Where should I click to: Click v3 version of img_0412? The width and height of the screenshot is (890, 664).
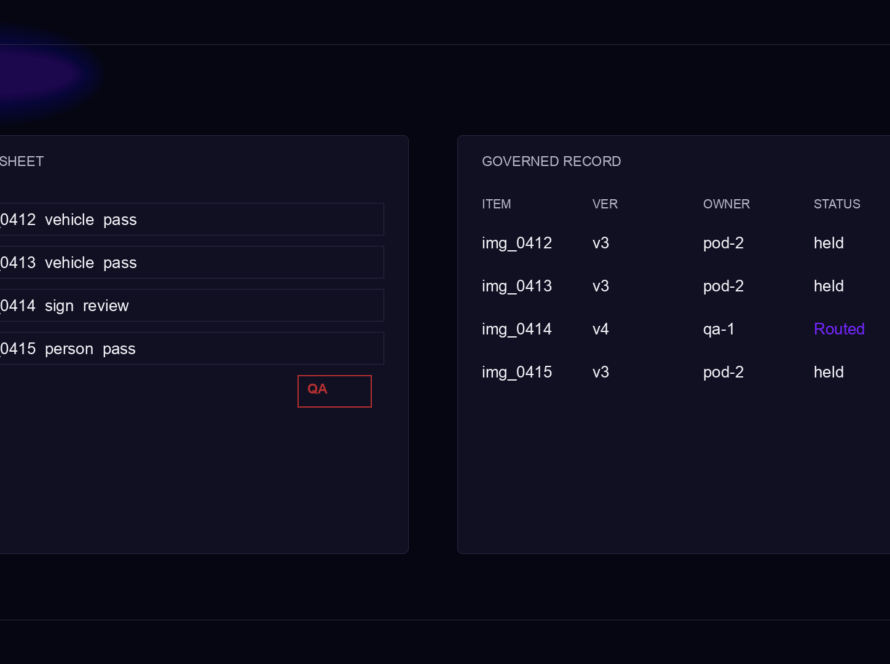(x=601, y=243)
